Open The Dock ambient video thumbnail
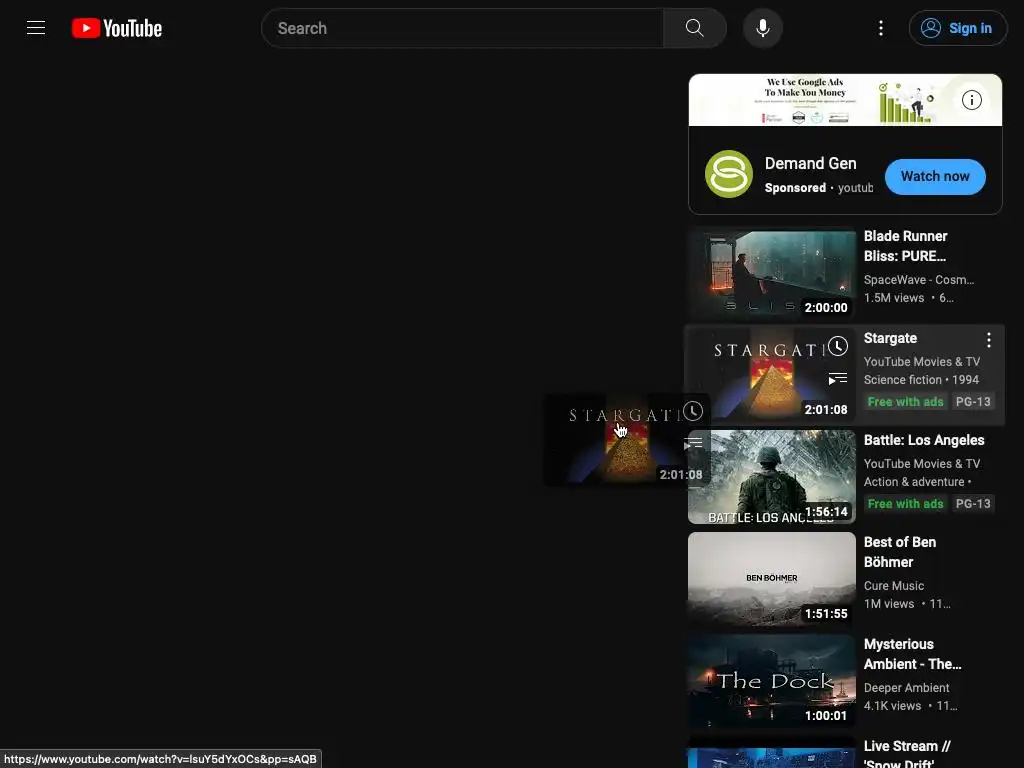This screenshot has height=768, width=1024. coord(771,680)
